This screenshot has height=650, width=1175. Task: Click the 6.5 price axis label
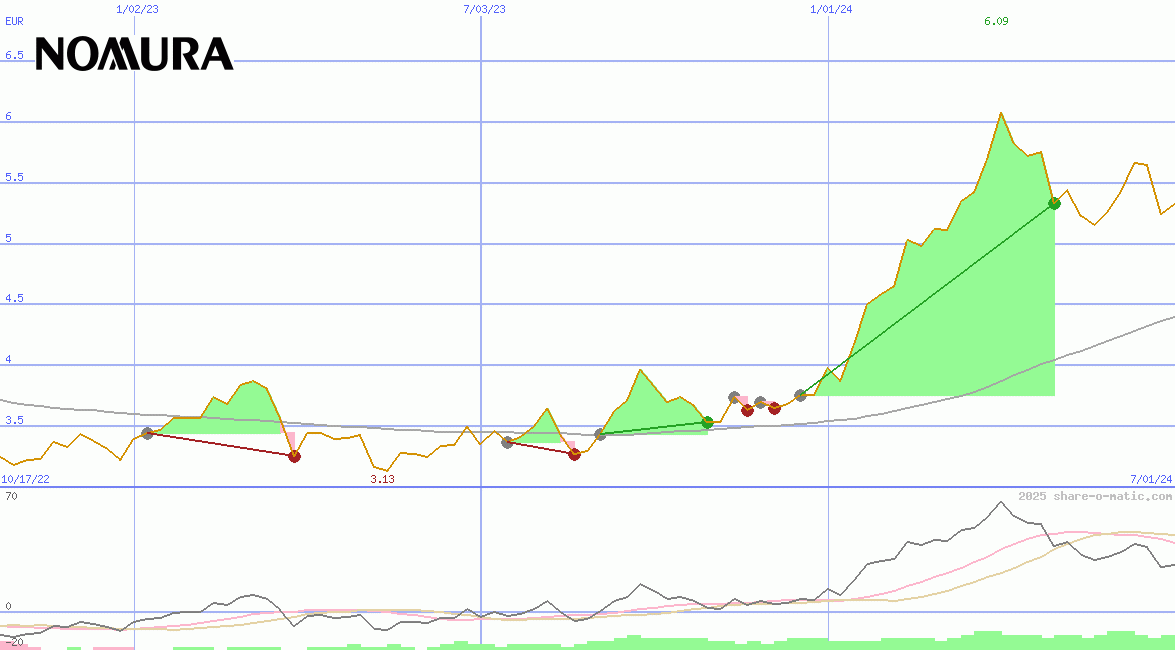(14, 56)
